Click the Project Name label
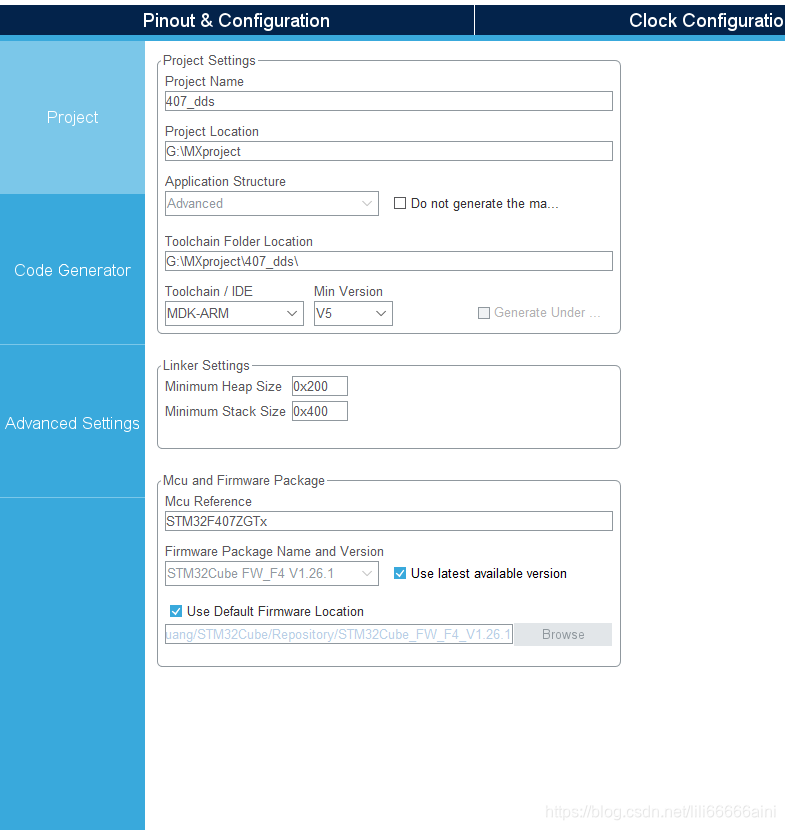This screenshot has height=830, width=785. tap(204, 82)
